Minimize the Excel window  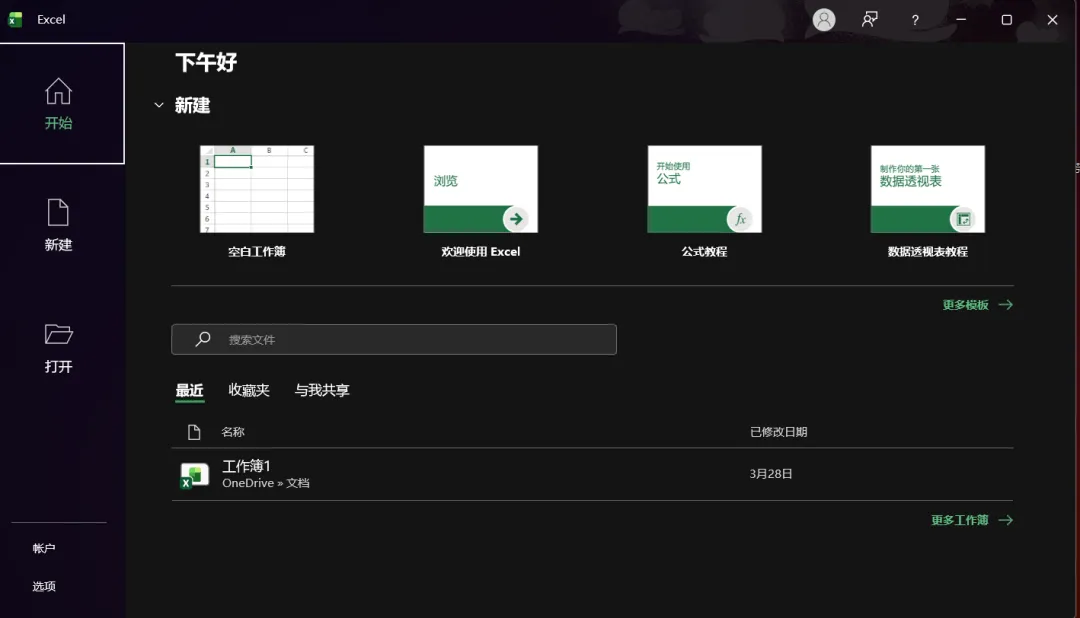961,19
